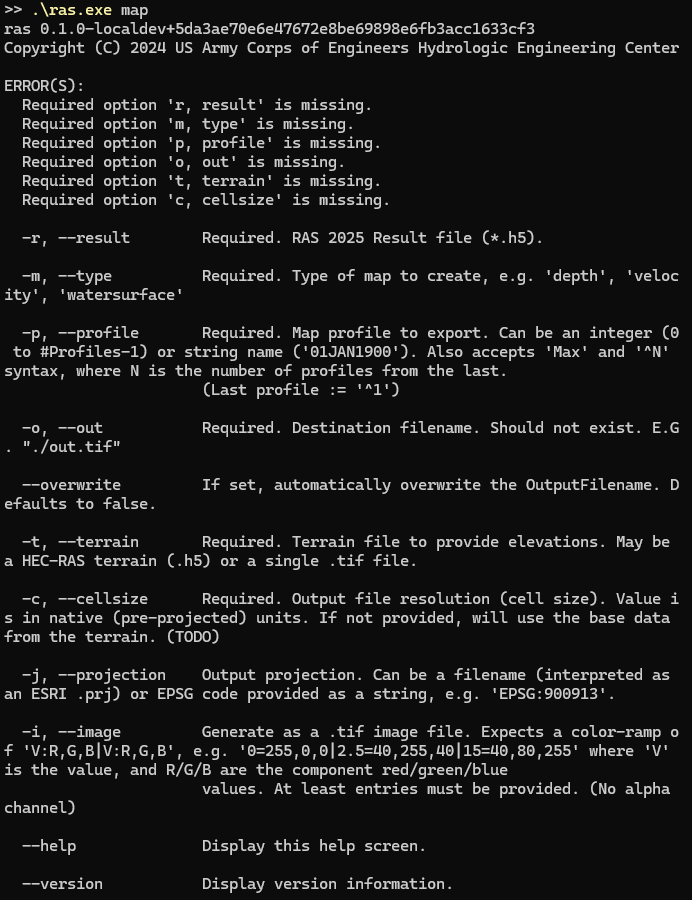Click the 'r, result' missing error line
Image resolution: width=692 pixels, height=900 pixels.
point(197,105)
